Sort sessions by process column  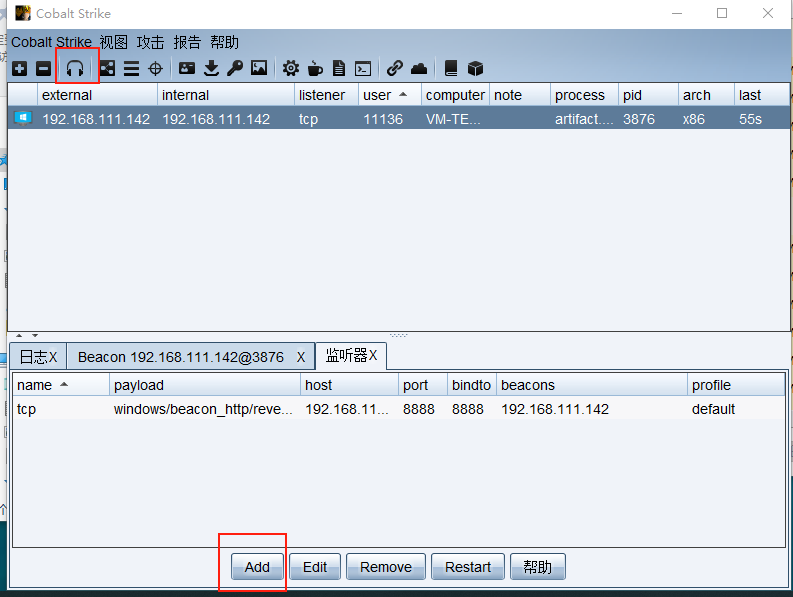click(x=584, y=95)
